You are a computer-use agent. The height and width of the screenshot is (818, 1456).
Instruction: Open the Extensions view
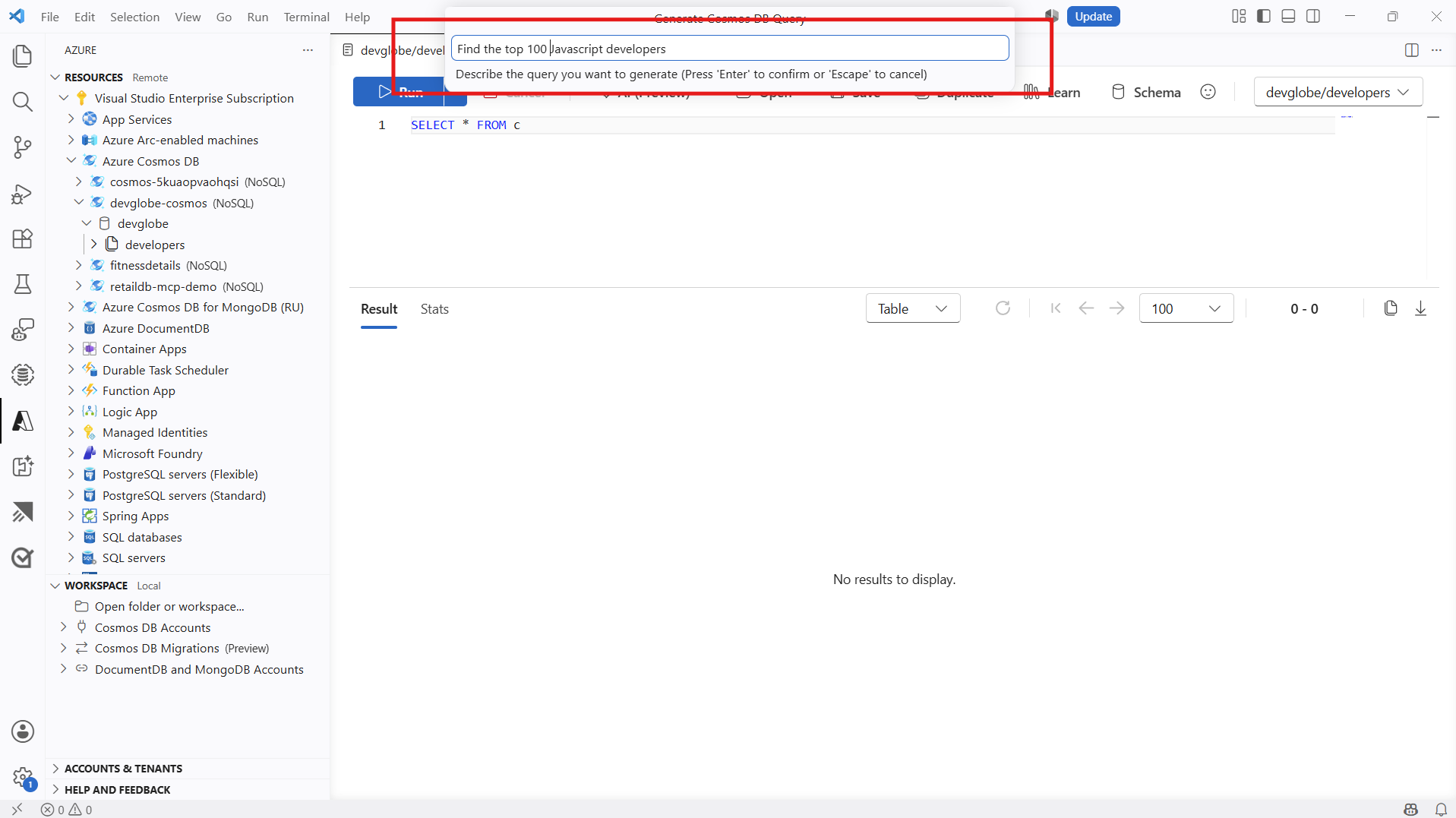23,238
